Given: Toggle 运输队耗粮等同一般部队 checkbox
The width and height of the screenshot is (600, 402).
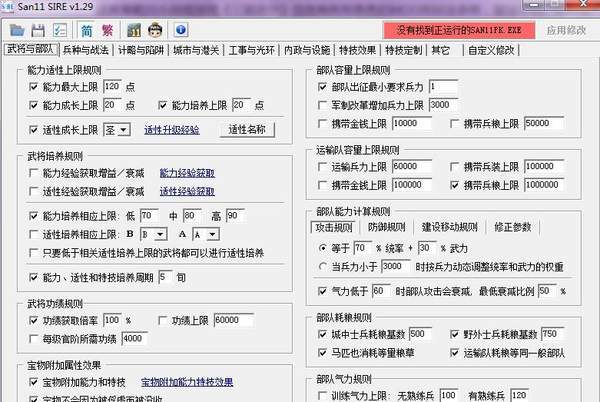Looking at the screenshot, I should point(454,352).
